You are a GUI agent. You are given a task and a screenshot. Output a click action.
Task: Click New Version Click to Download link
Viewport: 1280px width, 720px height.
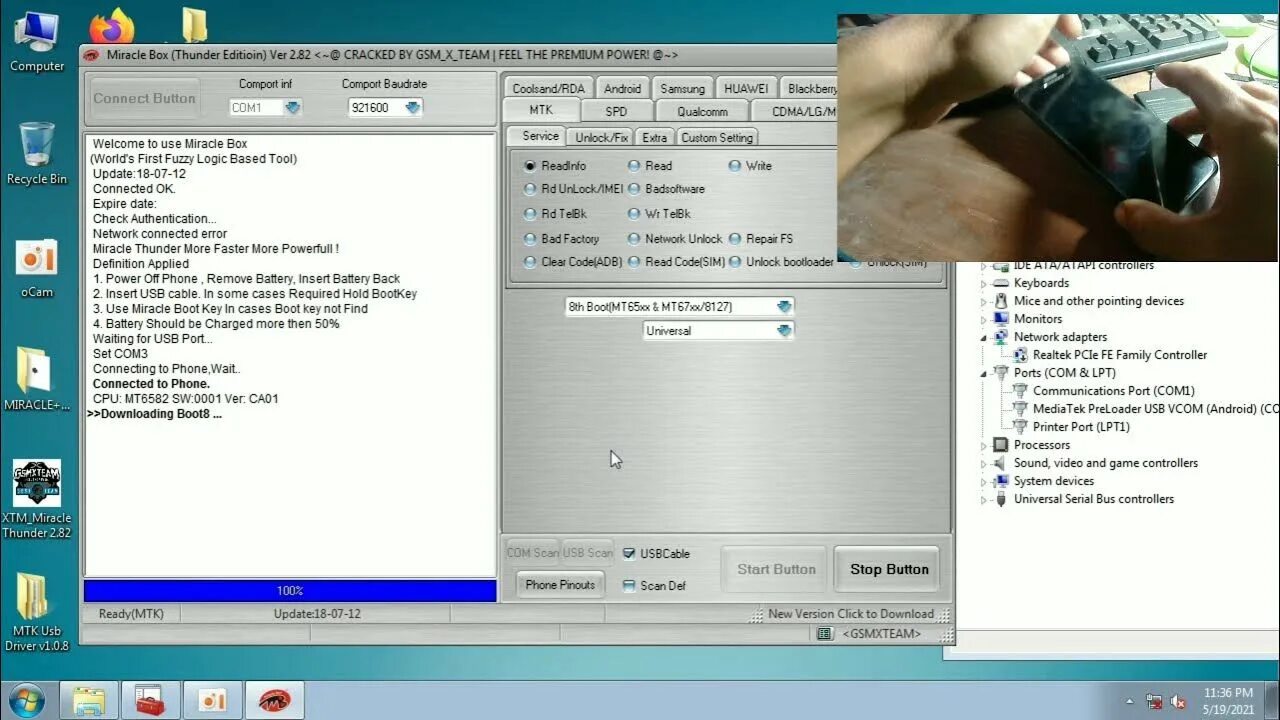(x=850, y=614)
